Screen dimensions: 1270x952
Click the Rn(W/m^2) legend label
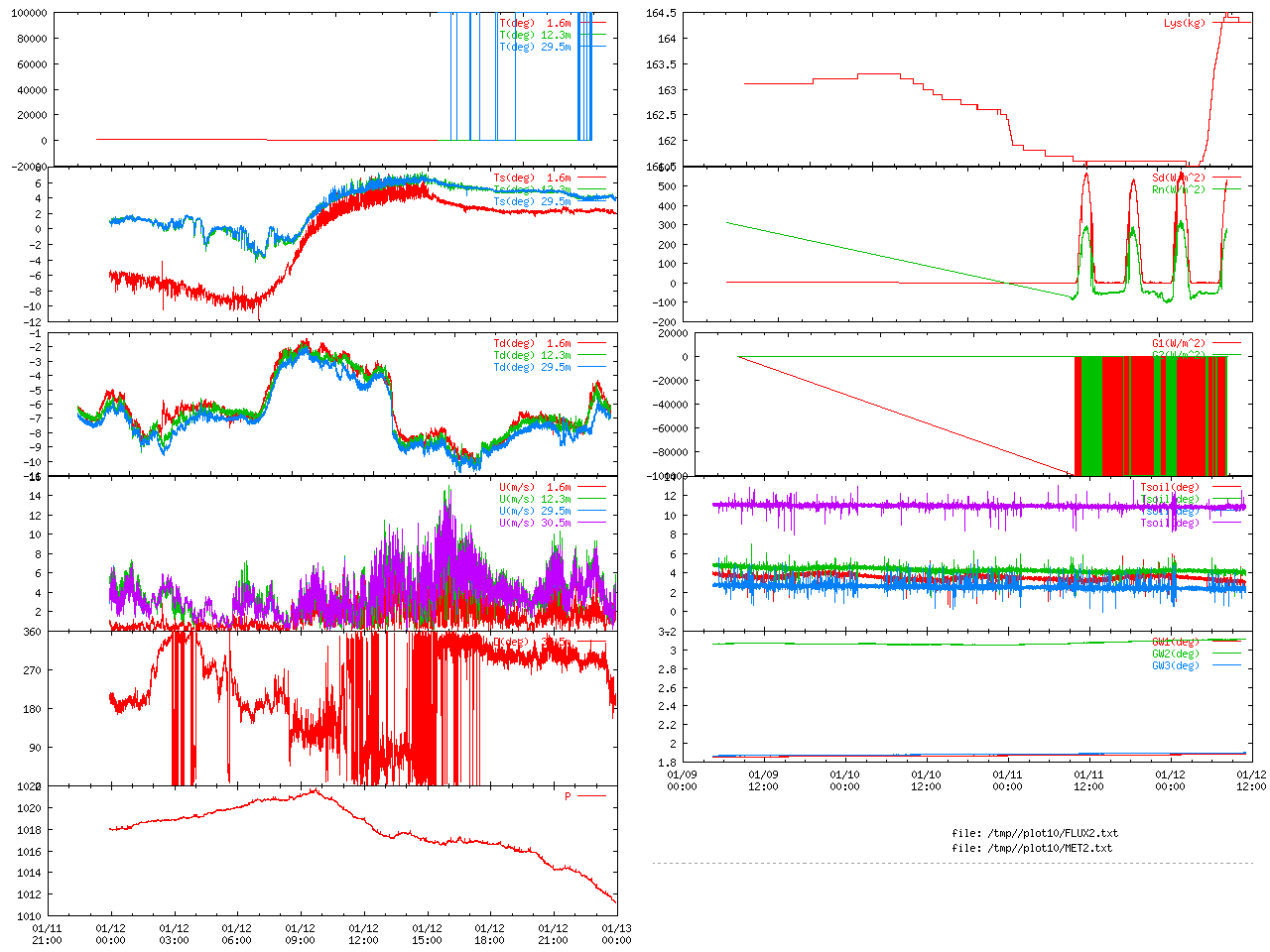[1180, 190]
